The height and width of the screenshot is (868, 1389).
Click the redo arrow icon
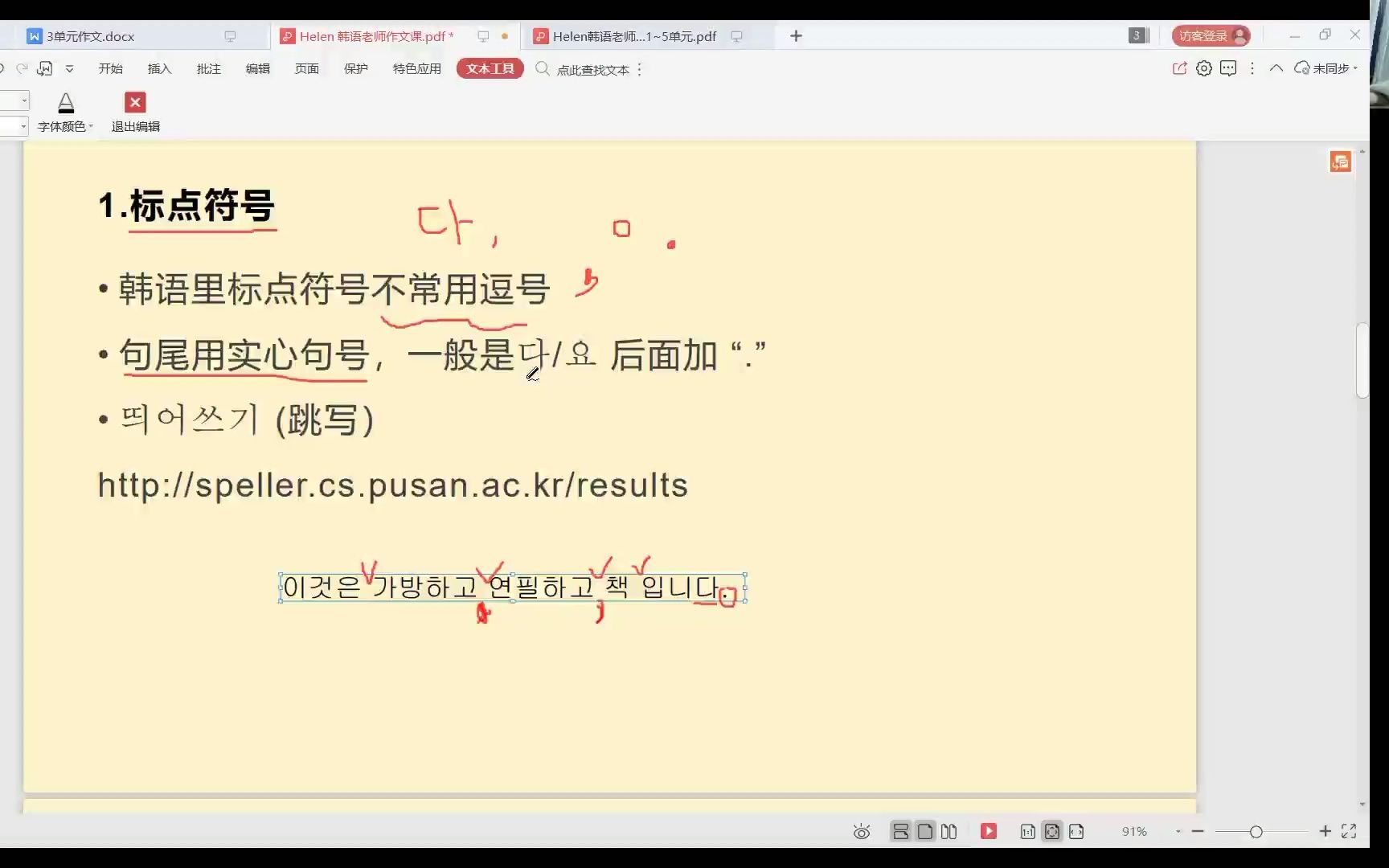[22, 69]
